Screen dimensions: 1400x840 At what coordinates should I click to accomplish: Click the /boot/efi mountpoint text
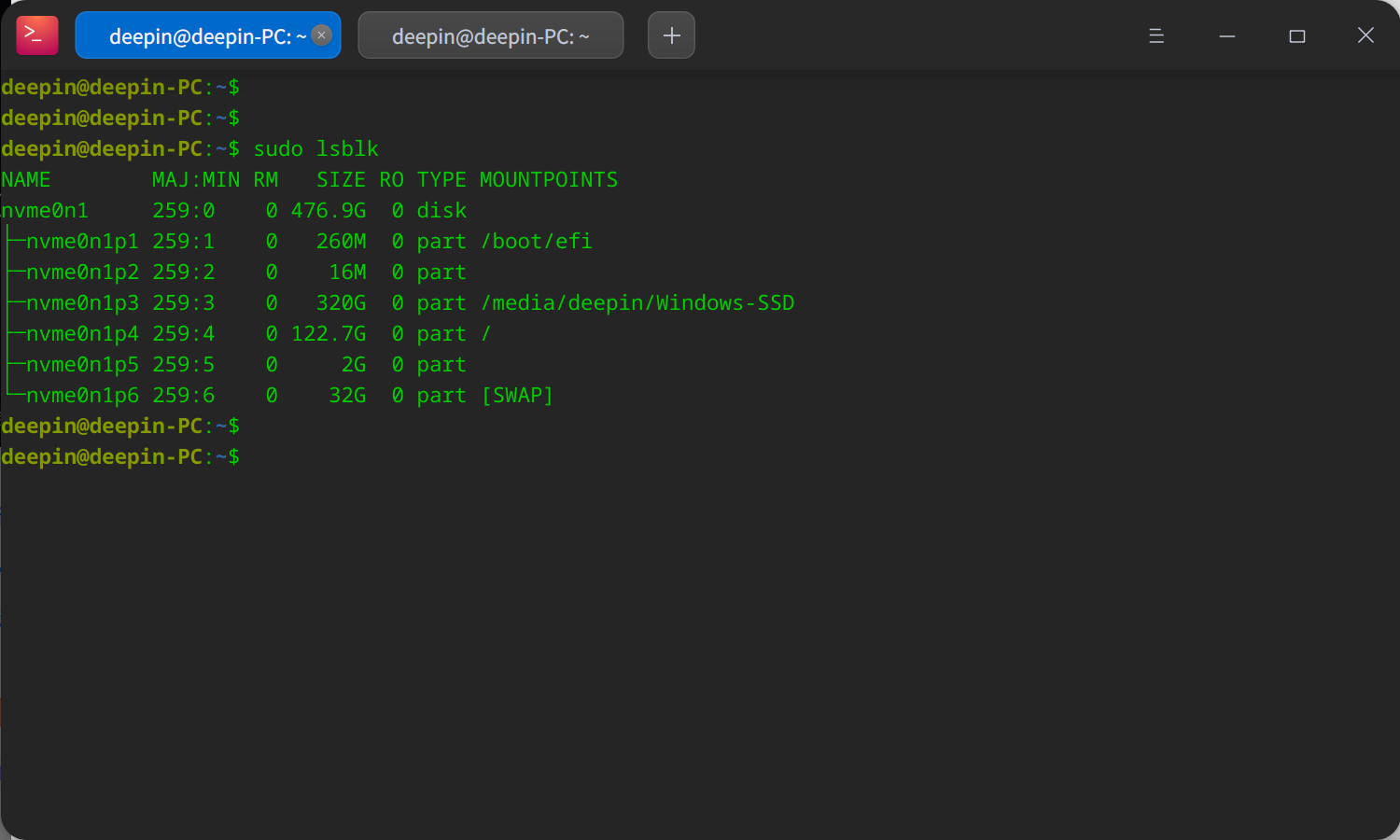pos(536,241)
